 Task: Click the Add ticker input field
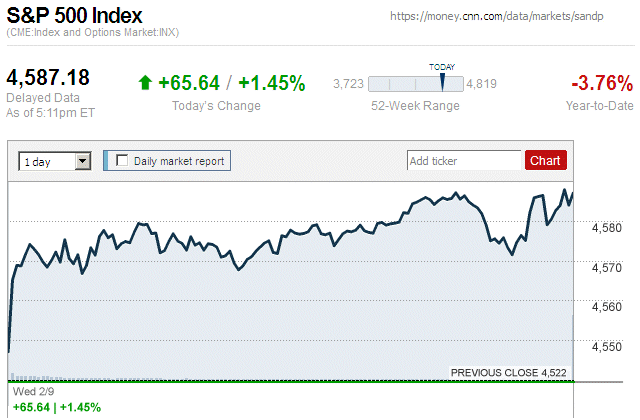pos(464,160)
